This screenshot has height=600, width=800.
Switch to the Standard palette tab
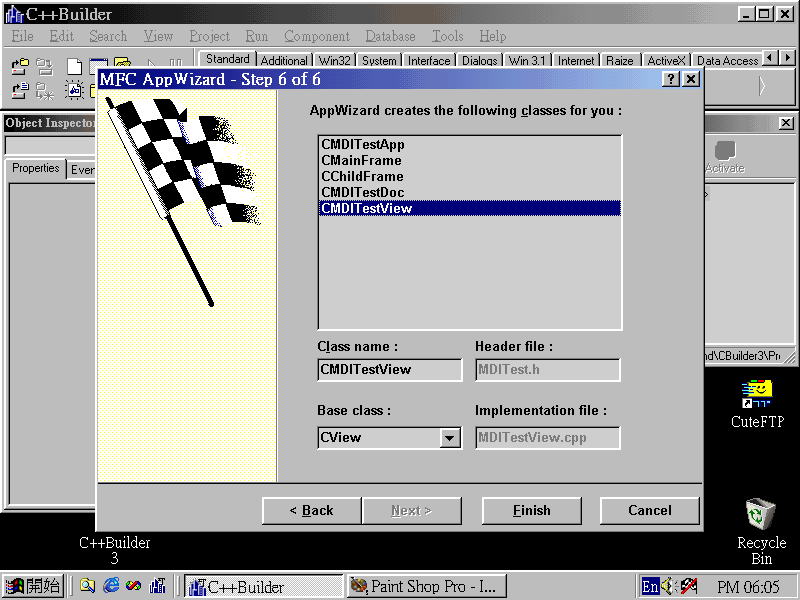tap(228, 59)
